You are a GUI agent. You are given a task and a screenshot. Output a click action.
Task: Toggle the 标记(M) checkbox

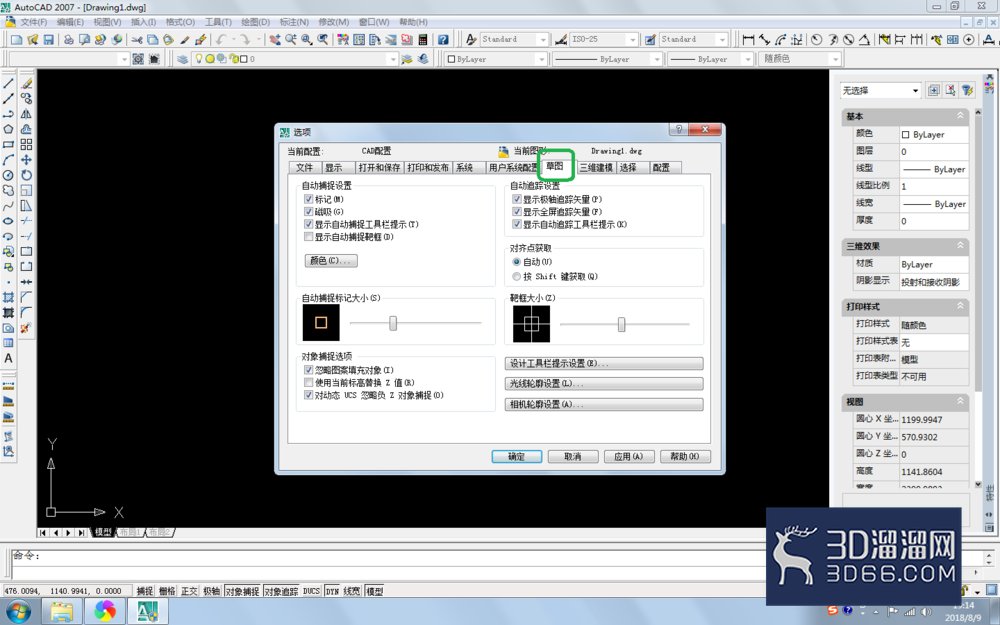pyautogui.click(x=309, y=199)
